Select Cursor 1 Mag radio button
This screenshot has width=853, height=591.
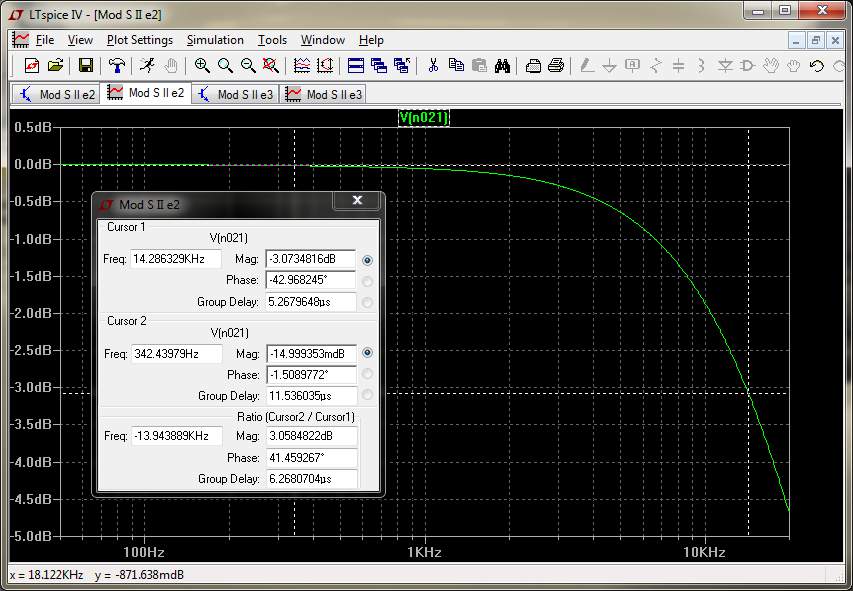pos(367,259)
